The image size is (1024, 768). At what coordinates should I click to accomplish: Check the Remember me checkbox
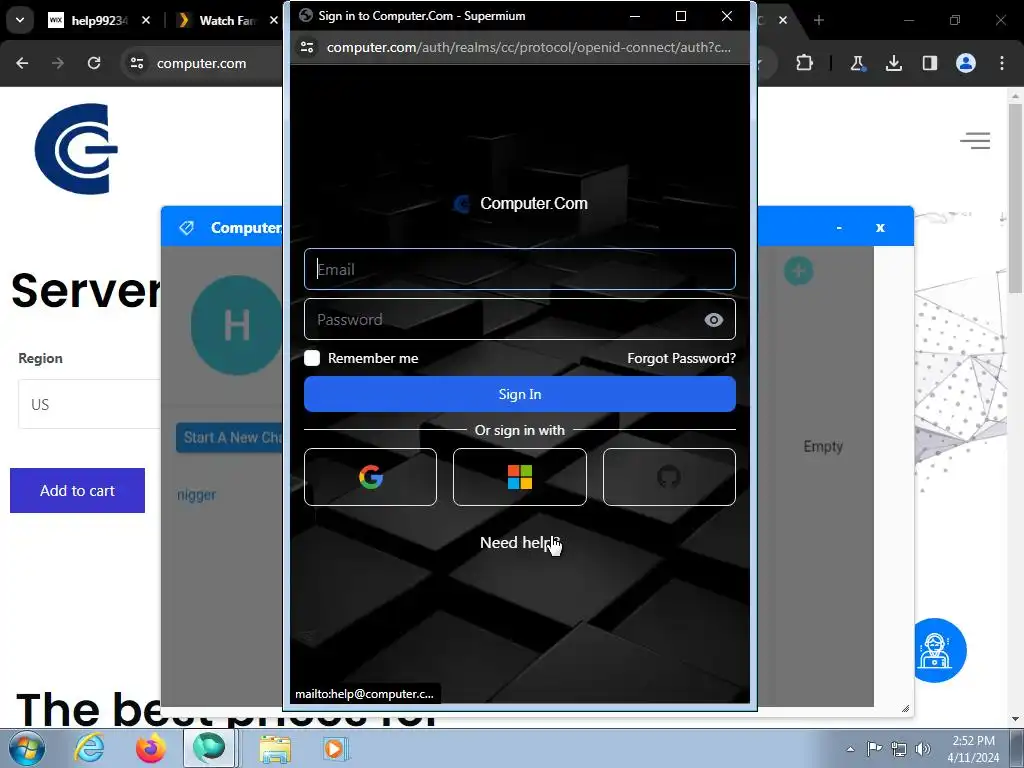(312, 358)
